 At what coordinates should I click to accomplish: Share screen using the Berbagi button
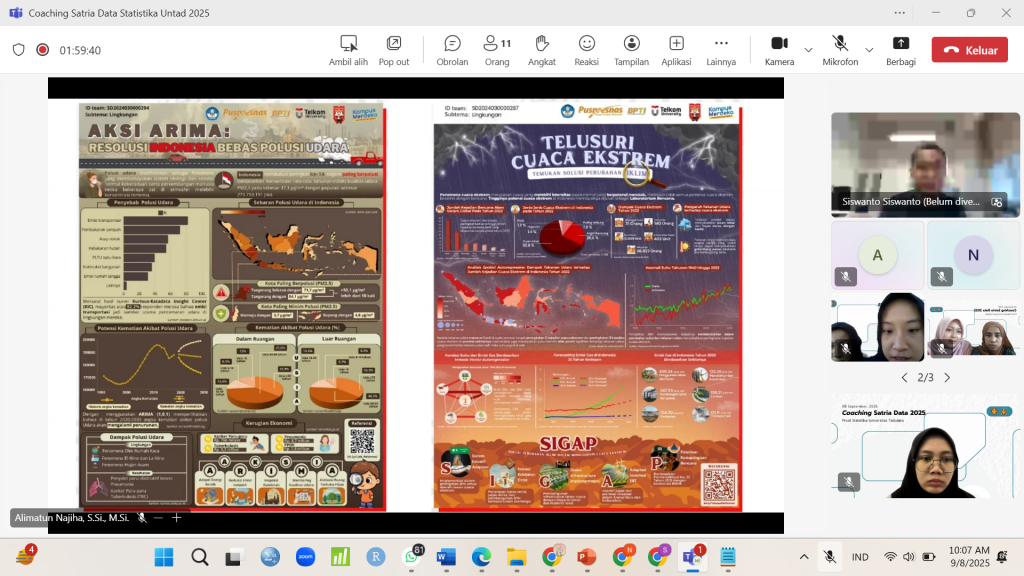(x=900, y=49)
